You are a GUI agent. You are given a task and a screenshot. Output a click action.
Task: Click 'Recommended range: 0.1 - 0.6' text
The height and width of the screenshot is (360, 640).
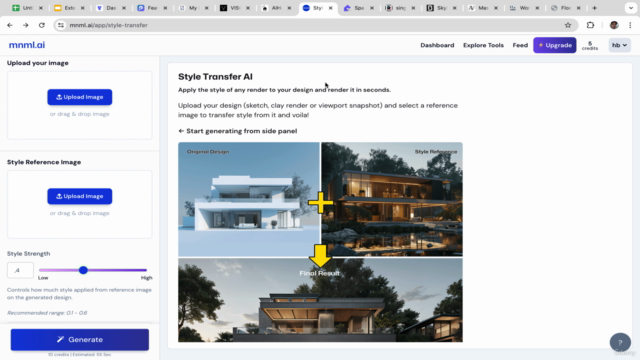(47, 313)
